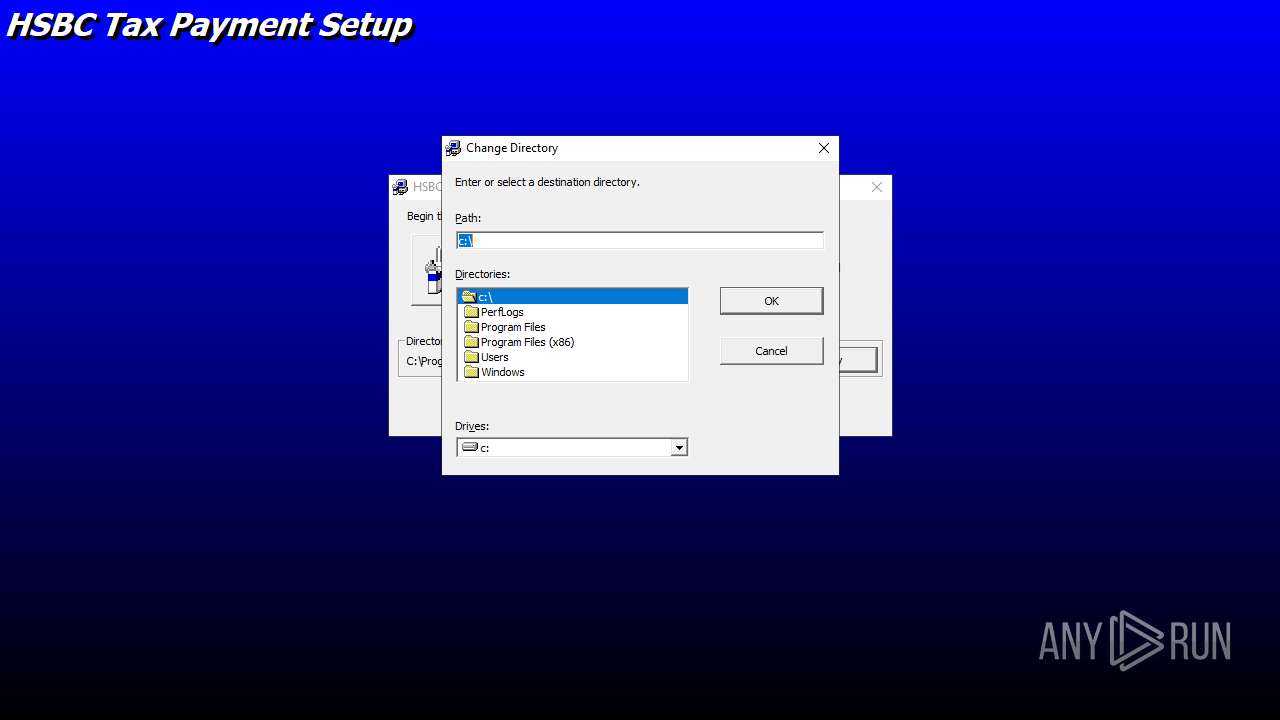Click the Program Files folder icon
Image resolution: width=1280 pixels, height=720 pixels.
pos(471,327)
